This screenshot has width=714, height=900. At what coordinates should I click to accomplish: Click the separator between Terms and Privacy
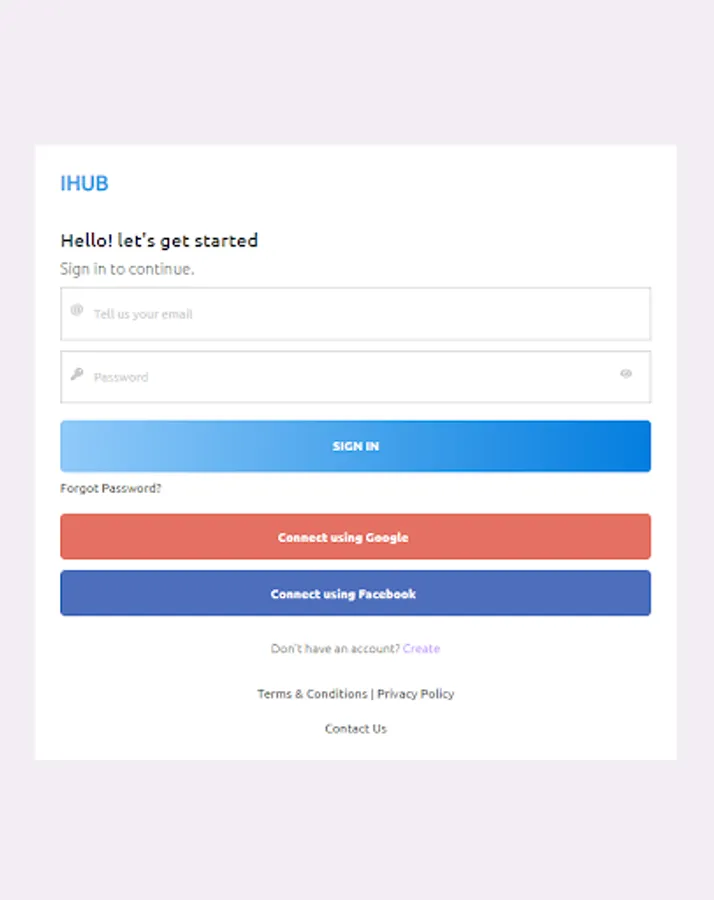372,694
